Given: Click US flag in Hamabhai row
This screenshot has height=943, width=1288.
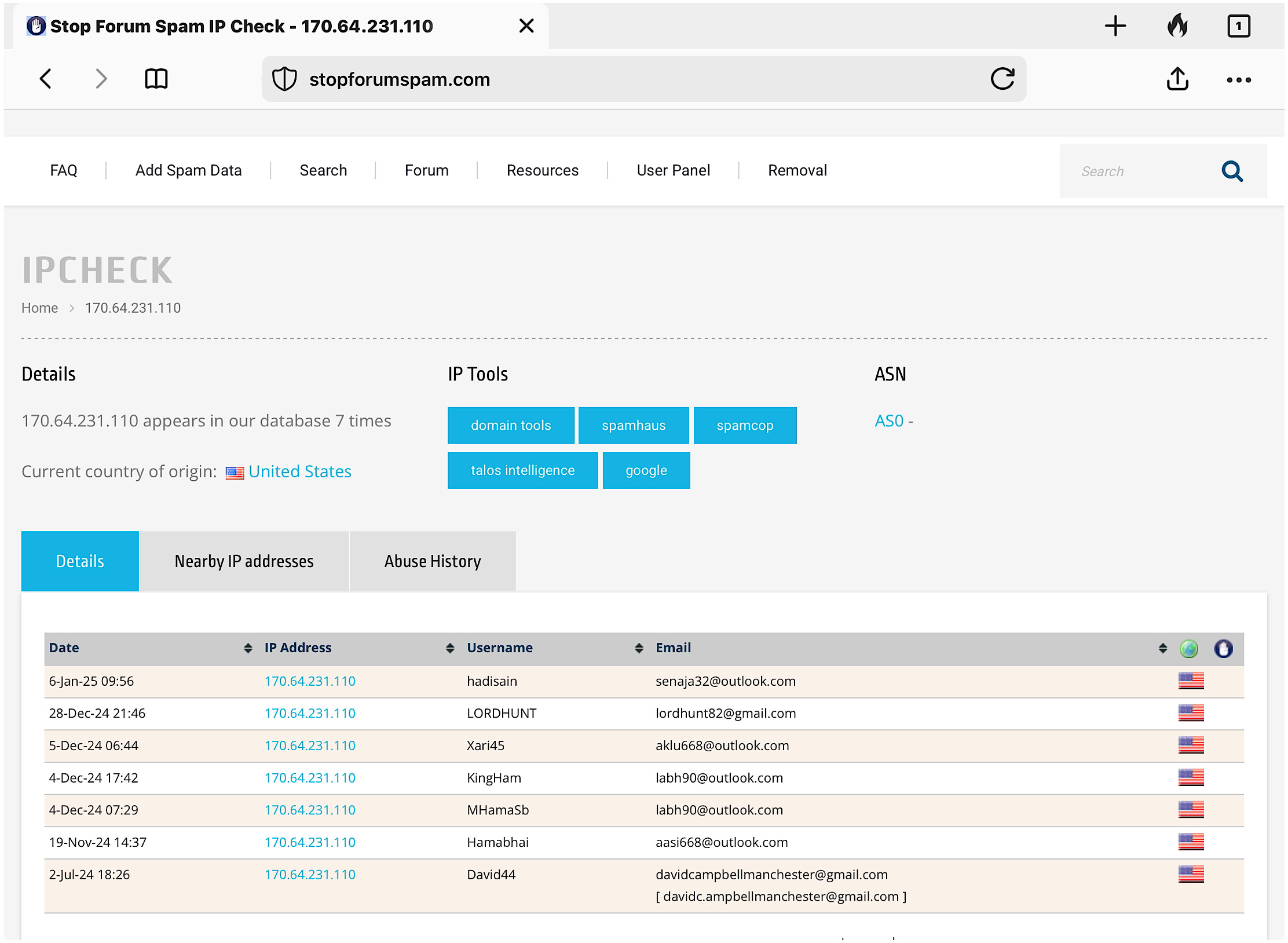Looking at the screenshot, I should (1191, 842).
